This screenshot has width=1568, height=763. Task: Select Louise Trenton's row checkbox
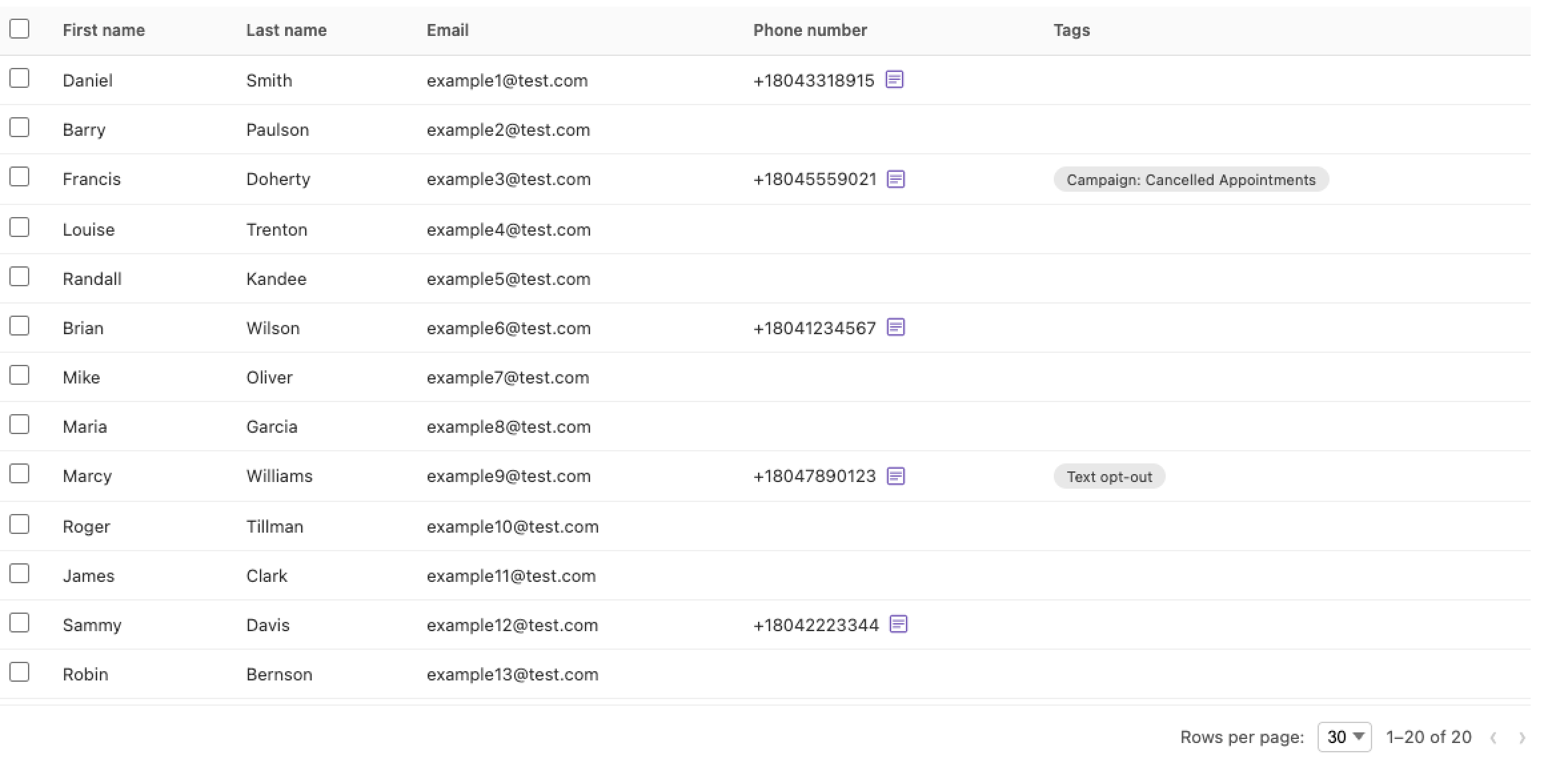coord(19,227)
